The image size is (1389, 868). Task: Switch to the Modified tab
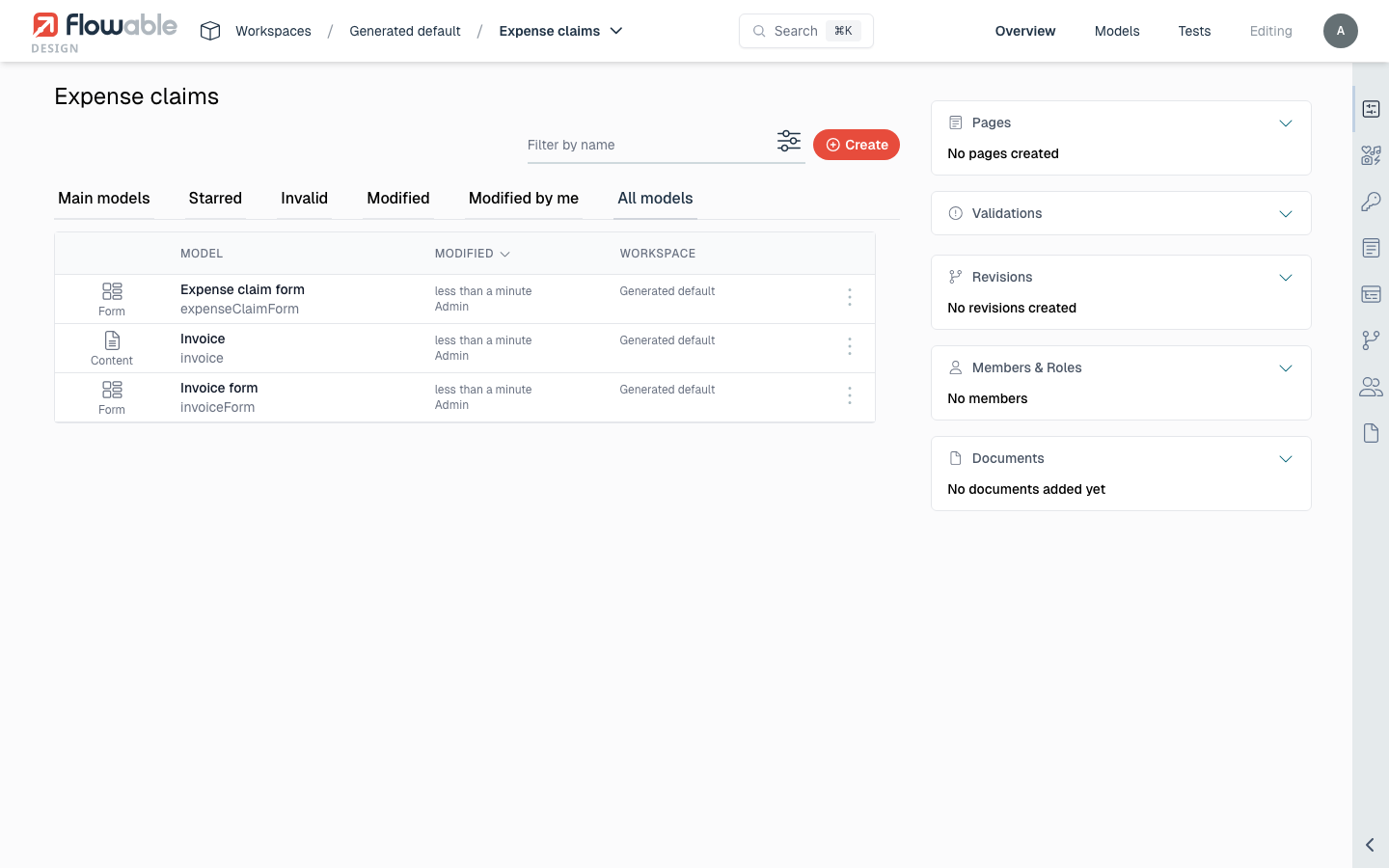click(x=398, y=198)
